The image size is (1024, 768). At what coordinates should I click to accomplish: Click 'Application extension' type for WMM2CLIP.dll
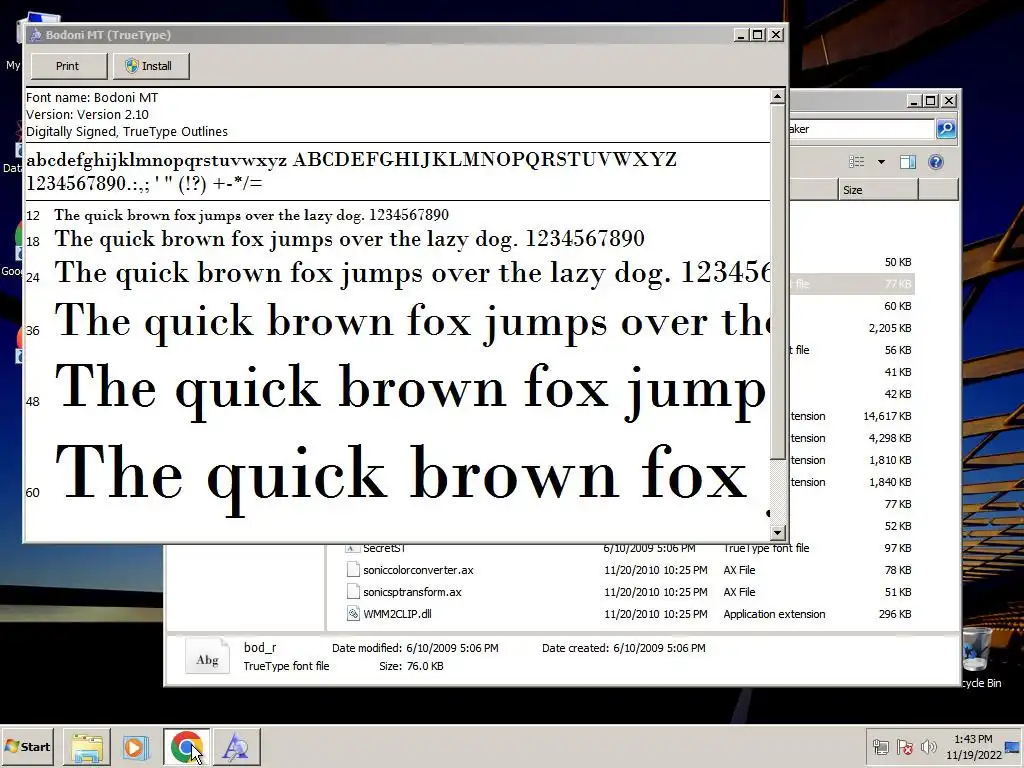[774, 614]
